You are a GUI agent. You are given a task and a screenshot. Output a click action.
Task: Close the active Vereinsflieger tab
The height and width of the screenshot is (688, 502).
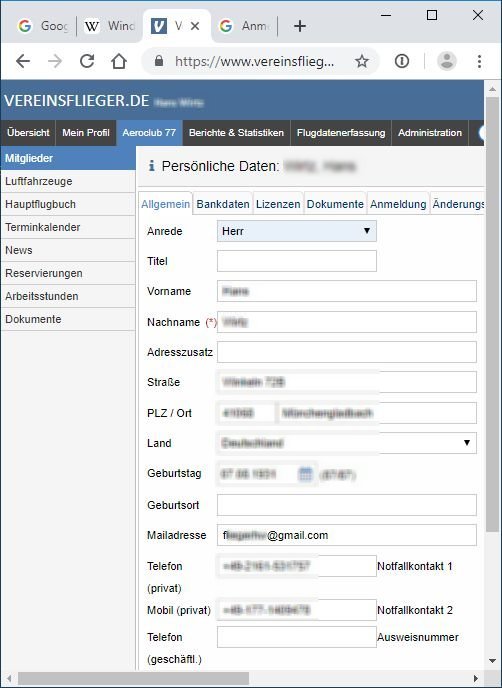tap(195, 26)
